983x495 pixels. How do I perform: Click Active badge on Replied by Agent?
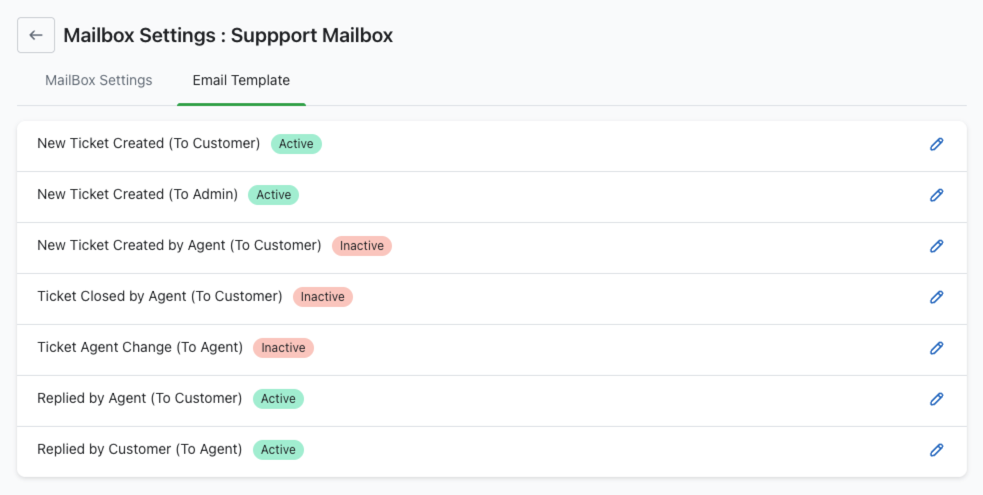[278, 399]
